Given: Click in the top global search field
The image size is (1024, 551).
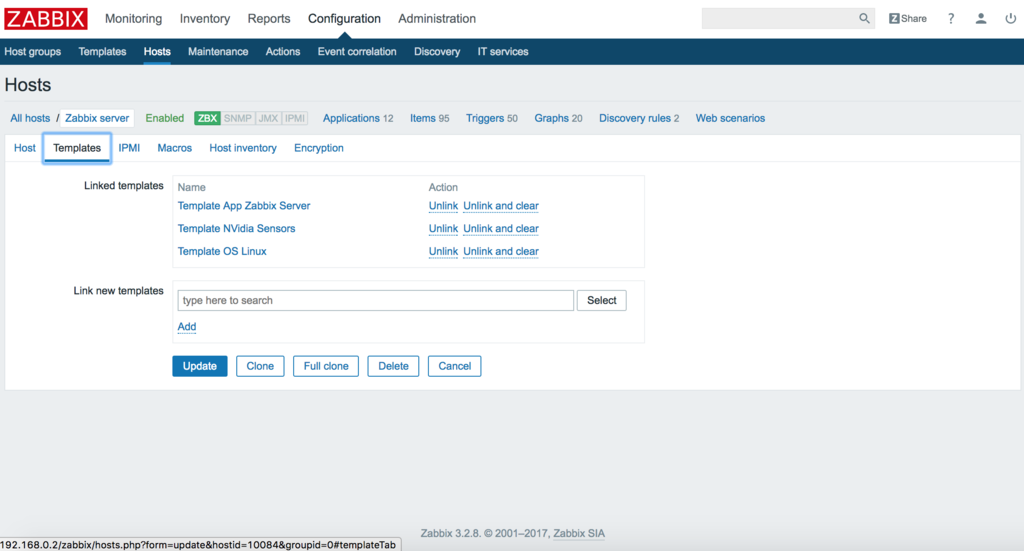Looking at the screenshot, I should 780,18.
